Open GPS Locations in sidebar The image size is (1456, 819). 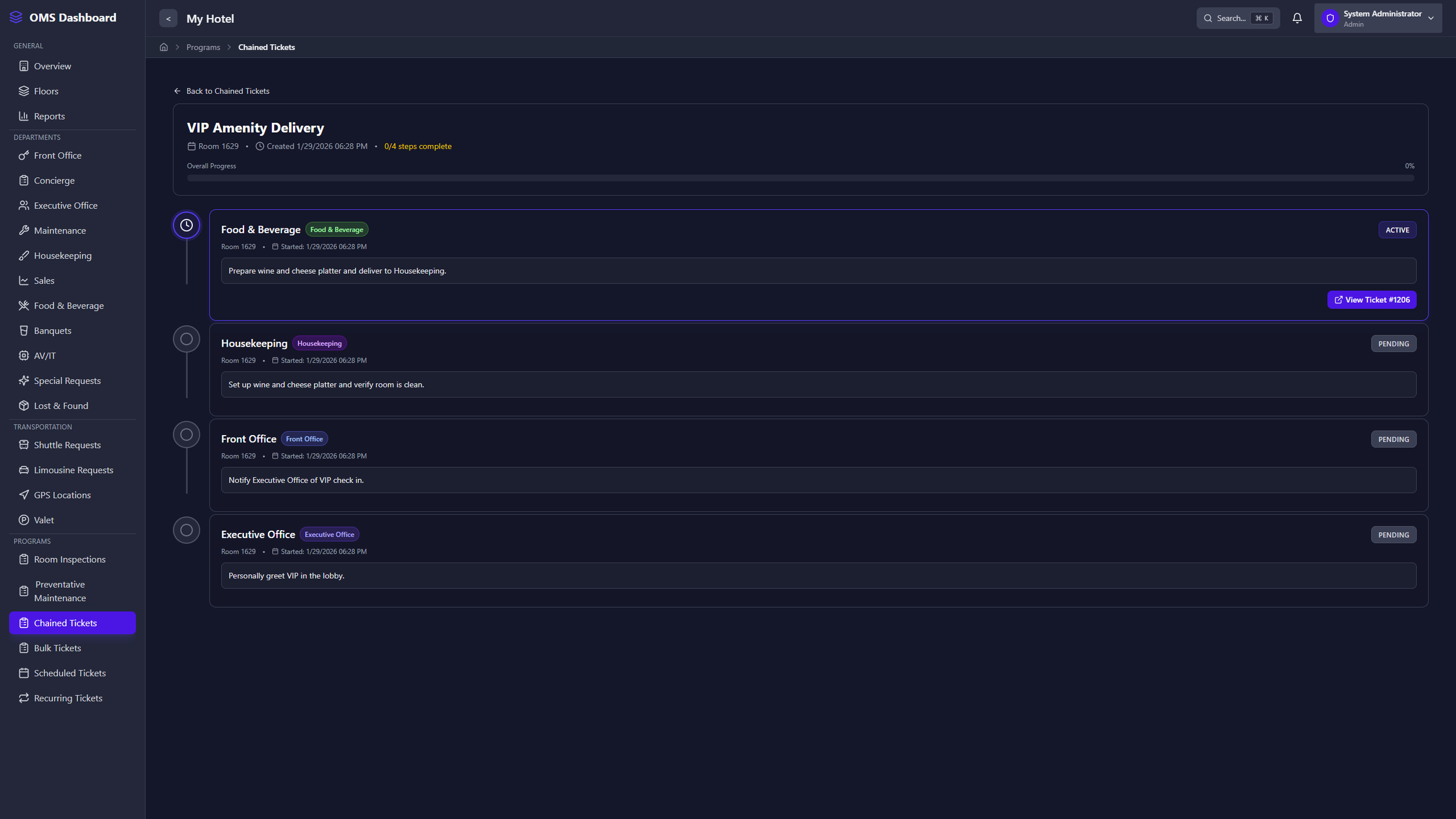[x=62, y=495]
